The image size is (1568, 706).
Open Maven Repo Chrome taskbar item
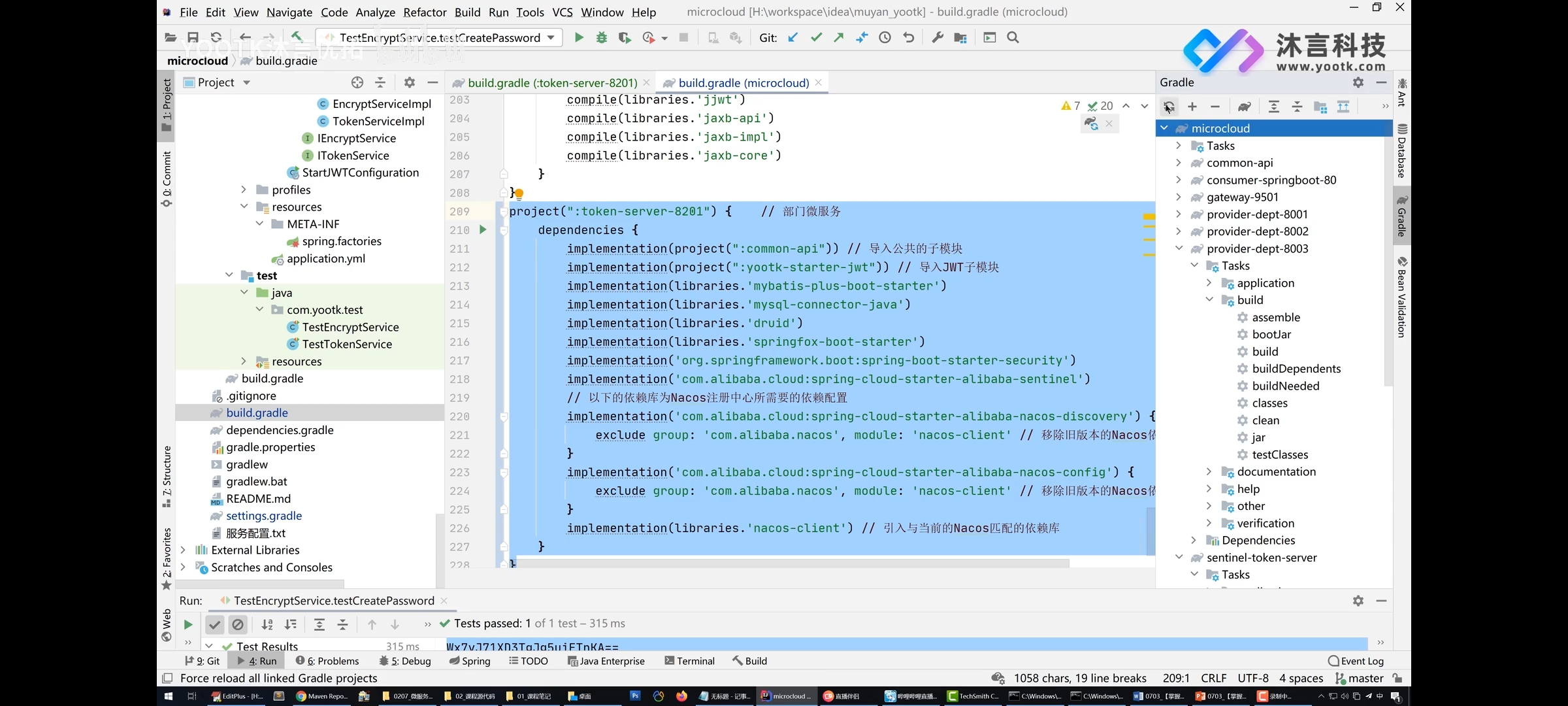pos(322,696)
